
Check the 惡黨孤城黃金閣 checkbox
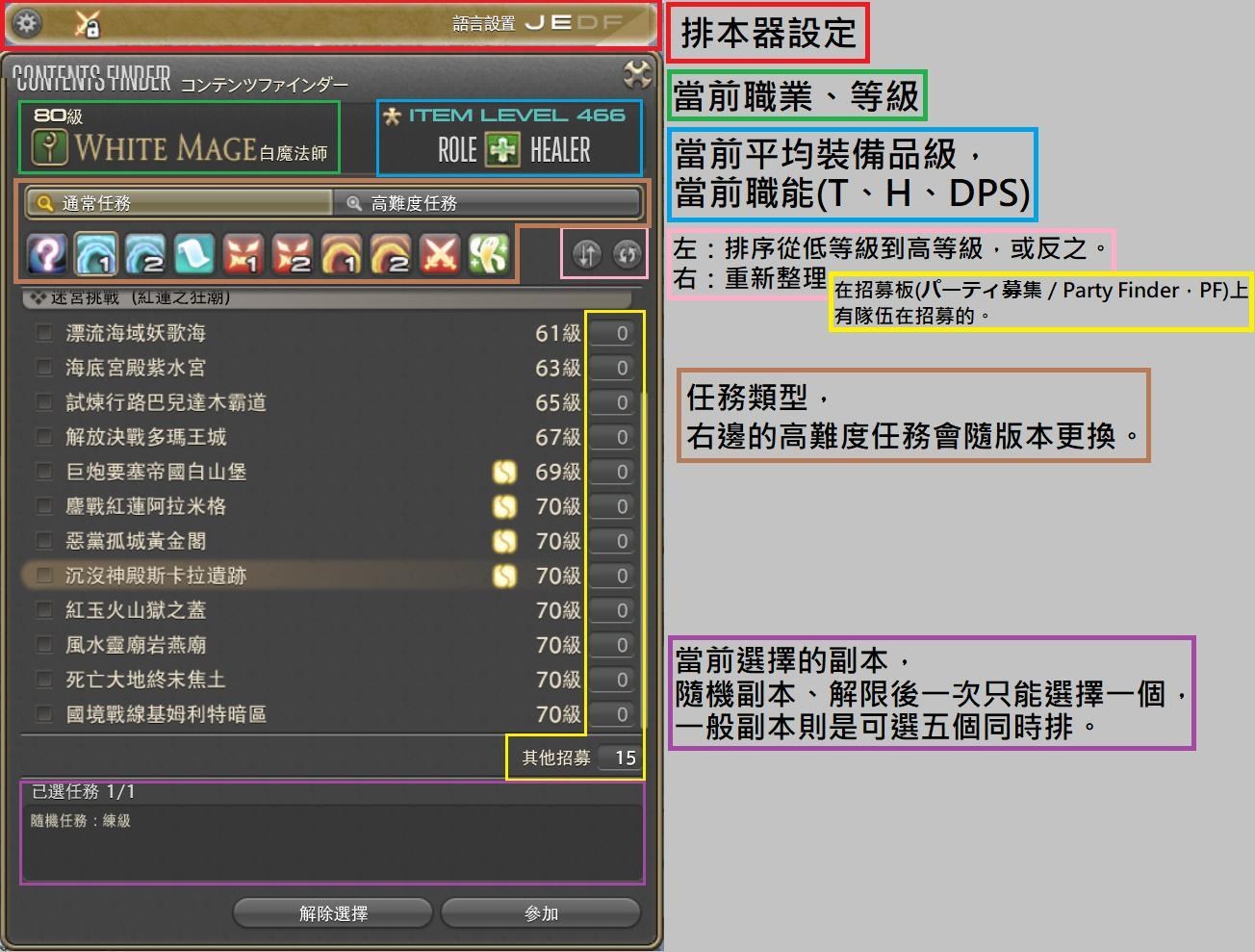pyautogui.click(x=43, y=541)
